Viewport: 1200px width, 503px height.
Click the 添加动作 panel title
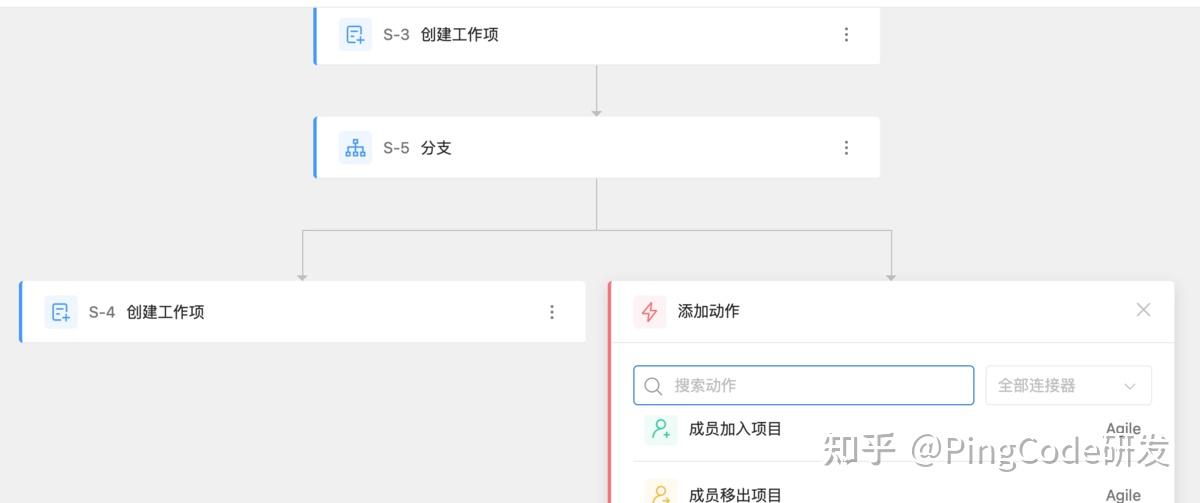point(709,311)
